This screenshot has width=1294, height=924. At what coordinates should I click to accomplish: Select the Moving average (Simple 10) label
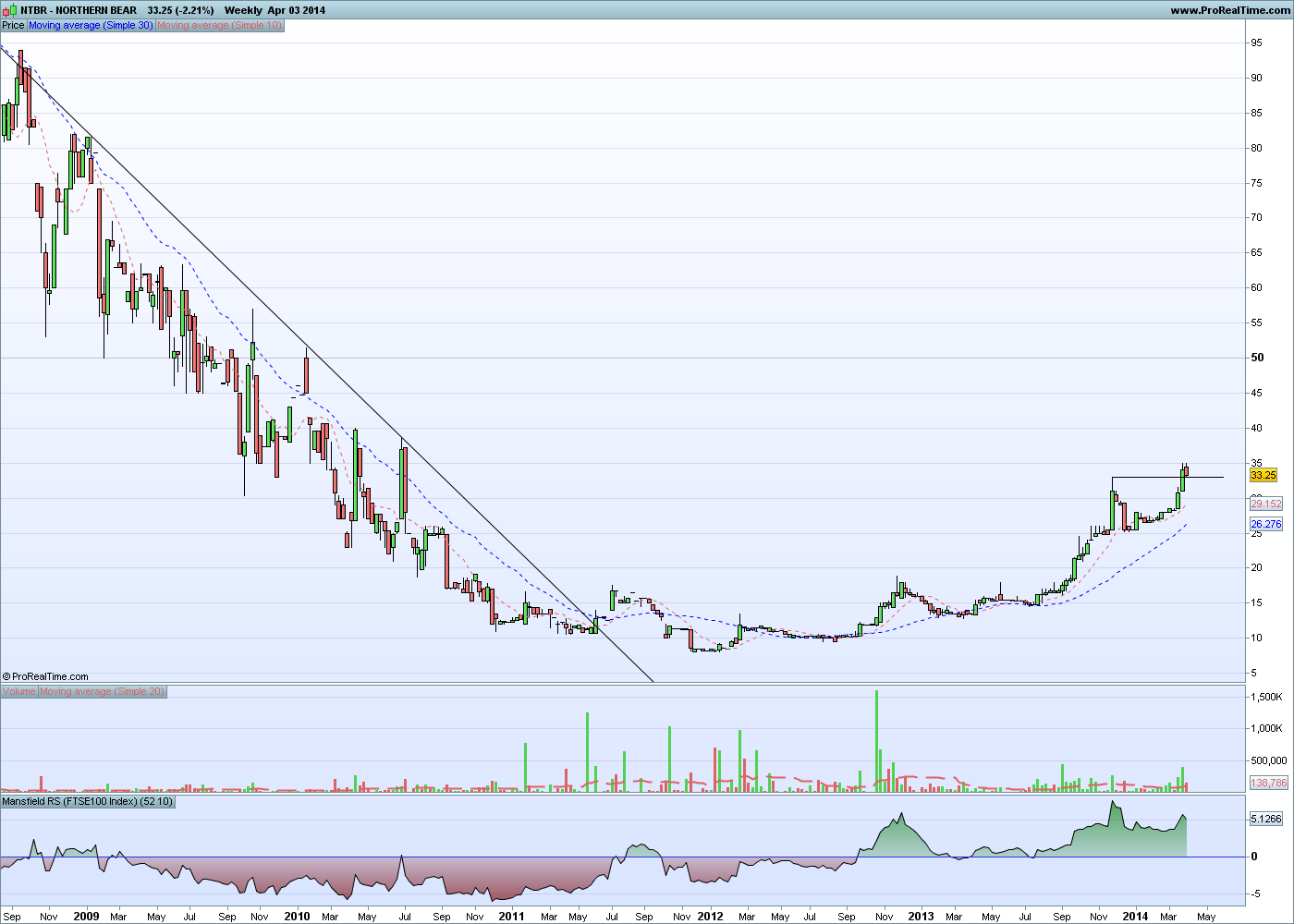(219, 26)
